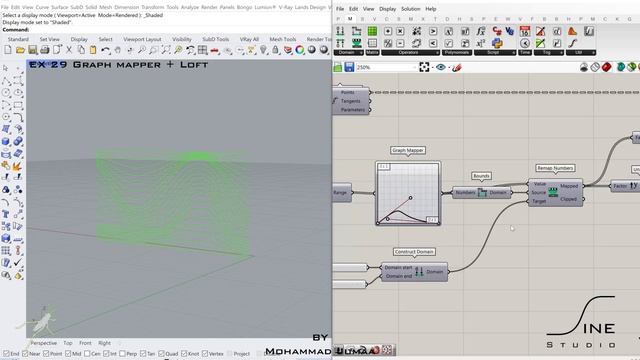Expand the Domain panel dropdown
The image size is (640, 360).
(x=361, y=53)
